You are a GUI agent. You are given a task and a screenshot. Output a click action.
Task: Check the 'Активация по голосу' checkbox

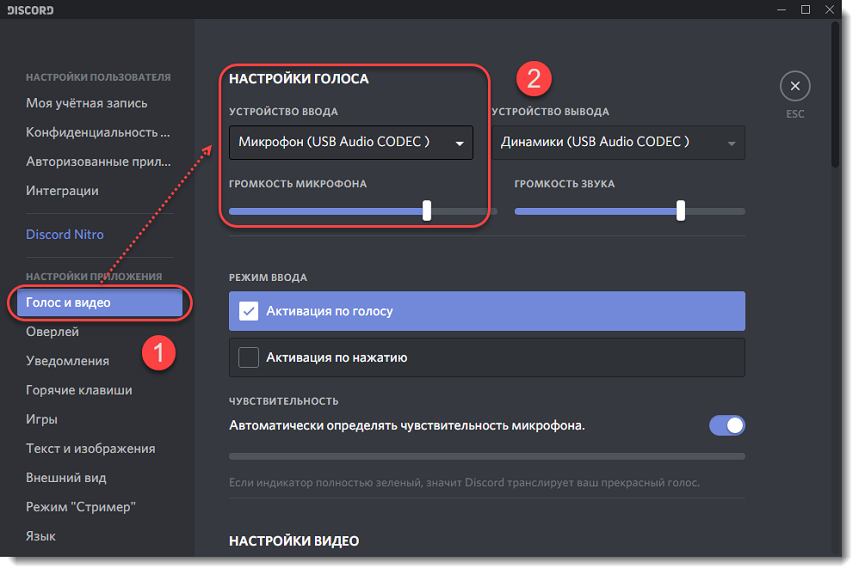(x=249, y=311)
